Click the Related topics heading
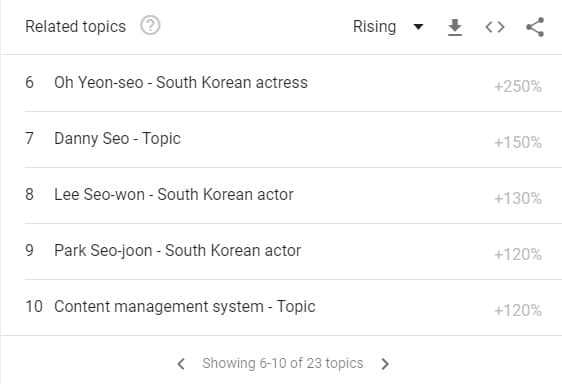 click(x=76, y=27)
